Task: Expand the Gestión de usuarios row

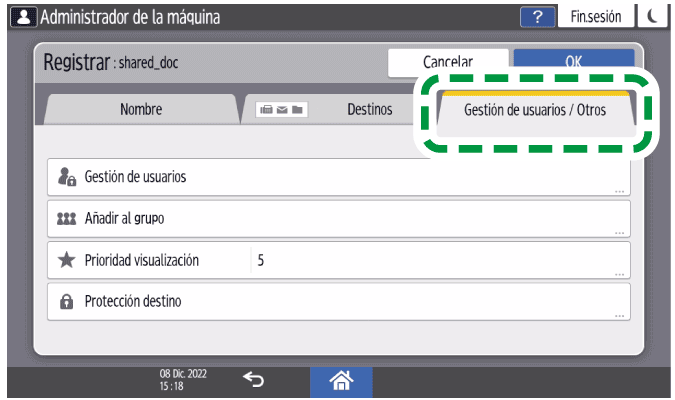Action: pyautogui.click(x=338, y=177)
